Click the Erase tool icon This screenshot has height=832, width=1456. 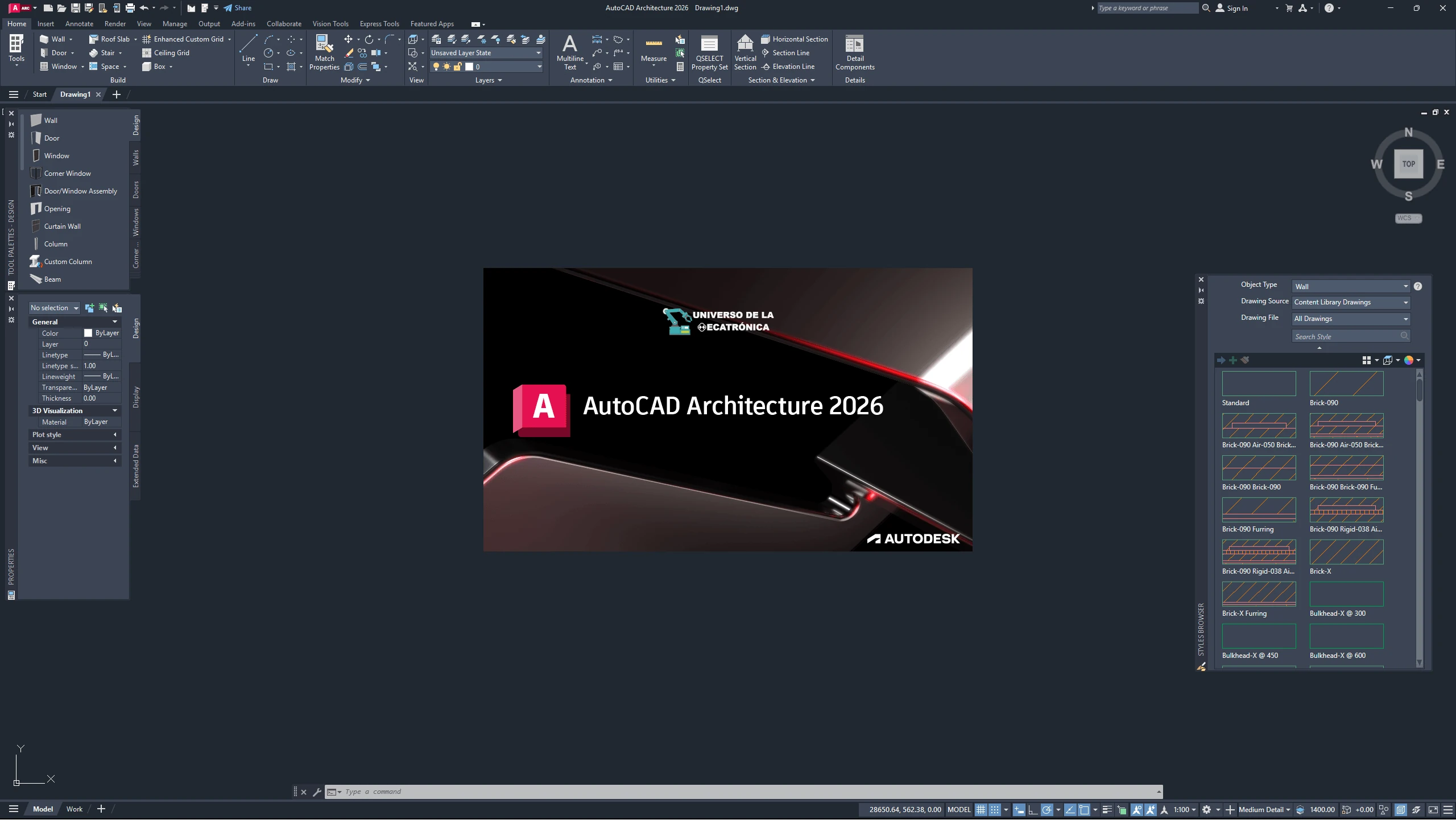coord(349,53)
